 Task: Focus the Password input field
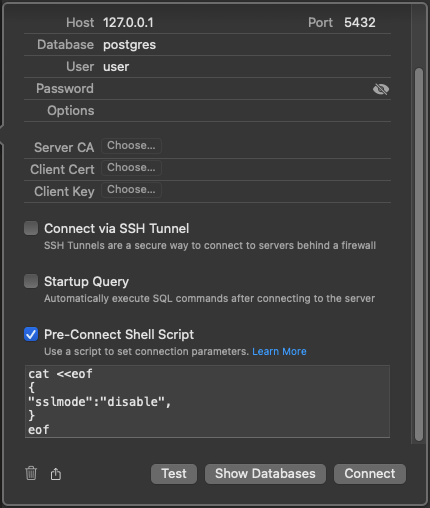235,89
